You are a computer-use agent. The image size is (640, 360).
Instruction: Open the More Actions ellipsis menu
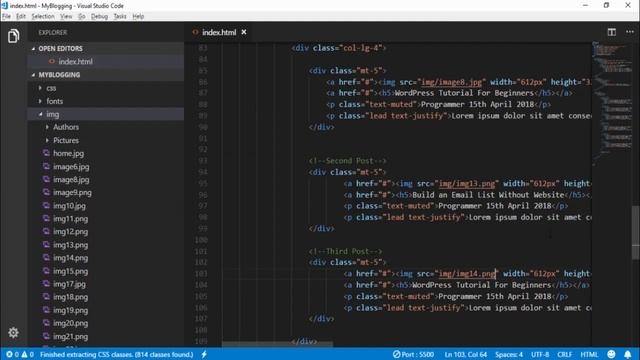coord(630,32)
